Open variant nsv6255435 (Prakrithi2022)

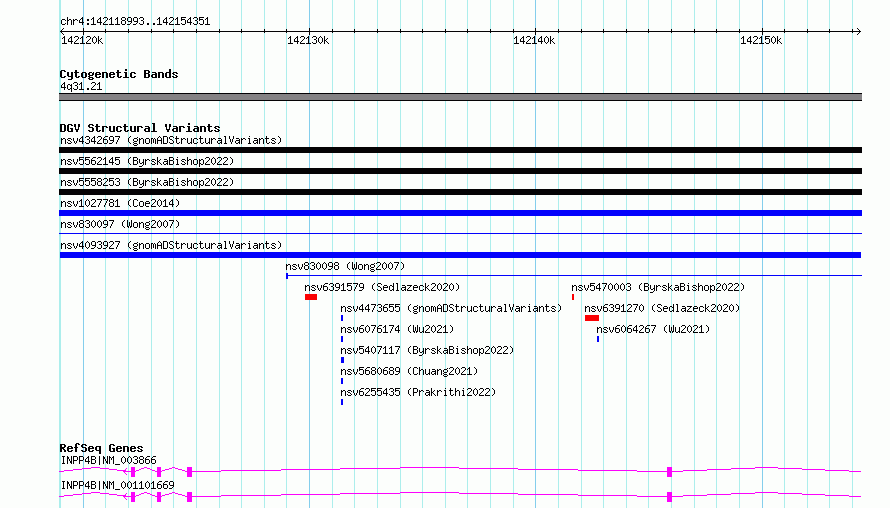(x=418, y=392)
